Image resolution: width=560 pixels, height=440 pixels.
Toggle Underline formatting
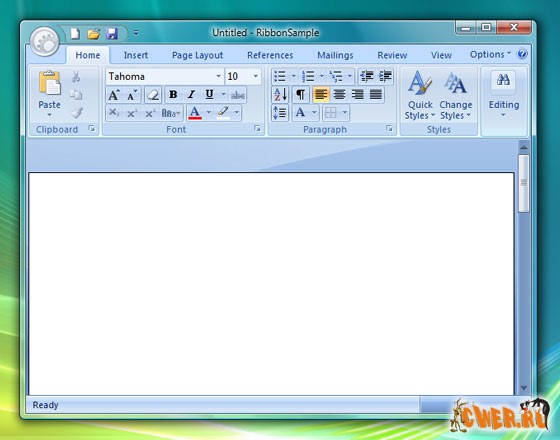209,95
